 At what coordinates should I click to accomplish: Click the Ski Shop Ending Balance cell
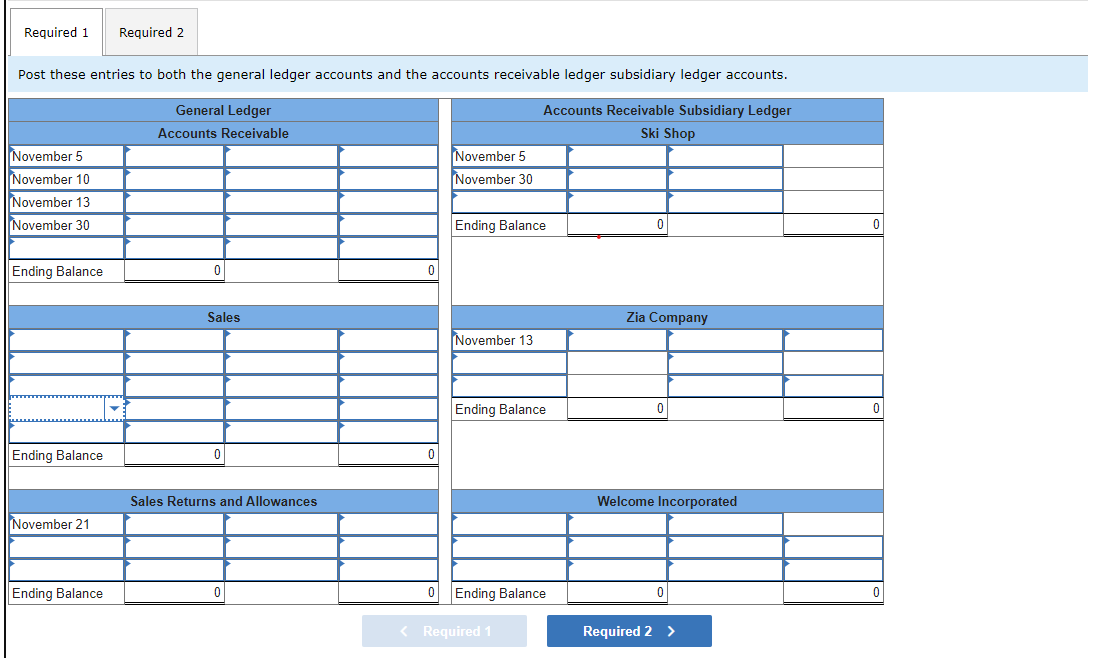click(x=616, y=225)
